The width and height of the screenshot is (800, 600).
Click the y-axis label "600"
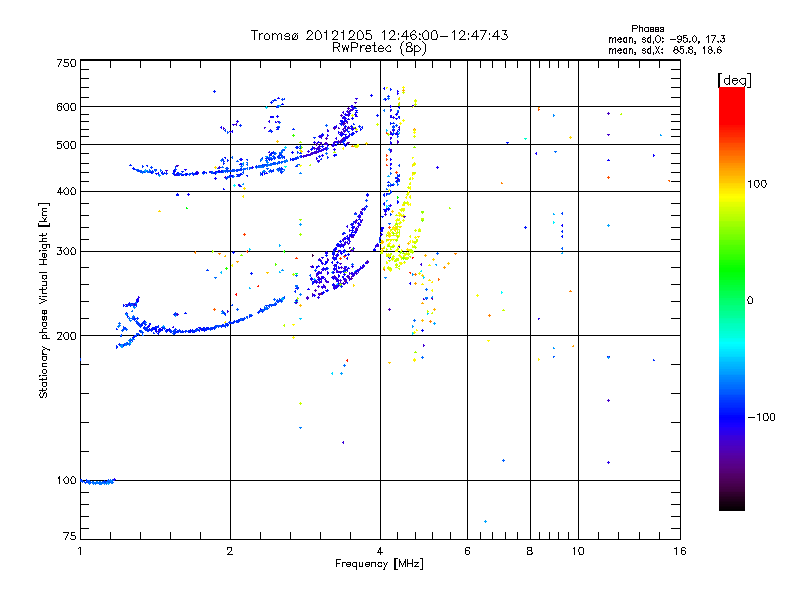click(x=66, y=107)
